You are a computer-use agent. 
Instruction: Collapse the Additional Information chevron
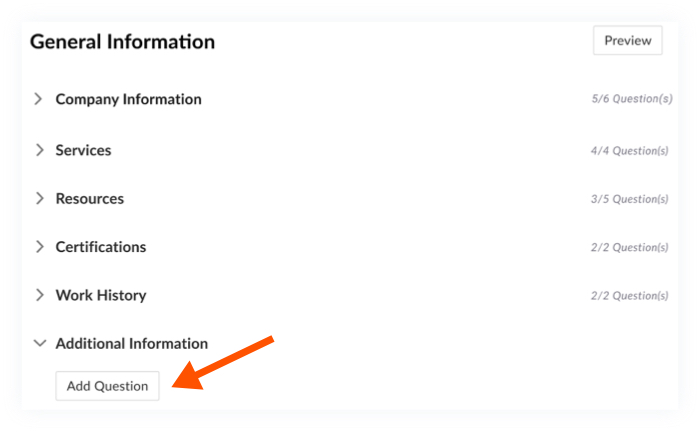(39, 343)
